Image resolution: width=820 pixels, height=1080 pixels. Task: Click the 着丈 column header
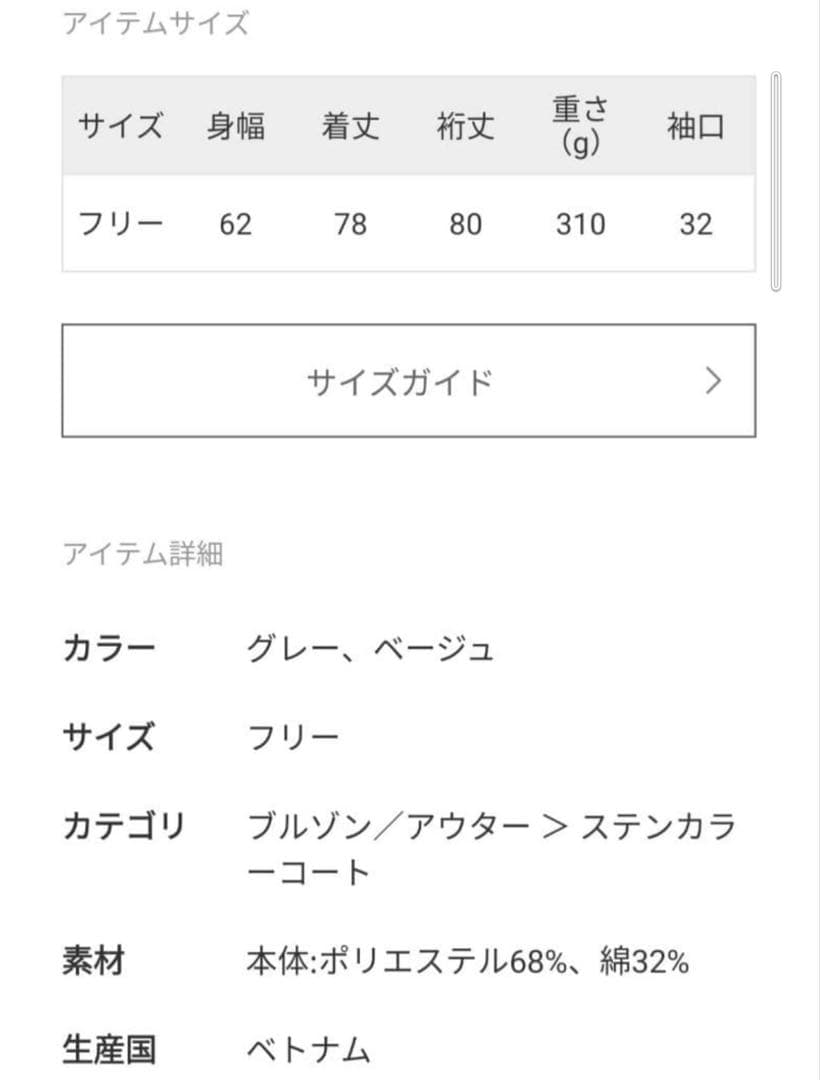pos(350,126)
